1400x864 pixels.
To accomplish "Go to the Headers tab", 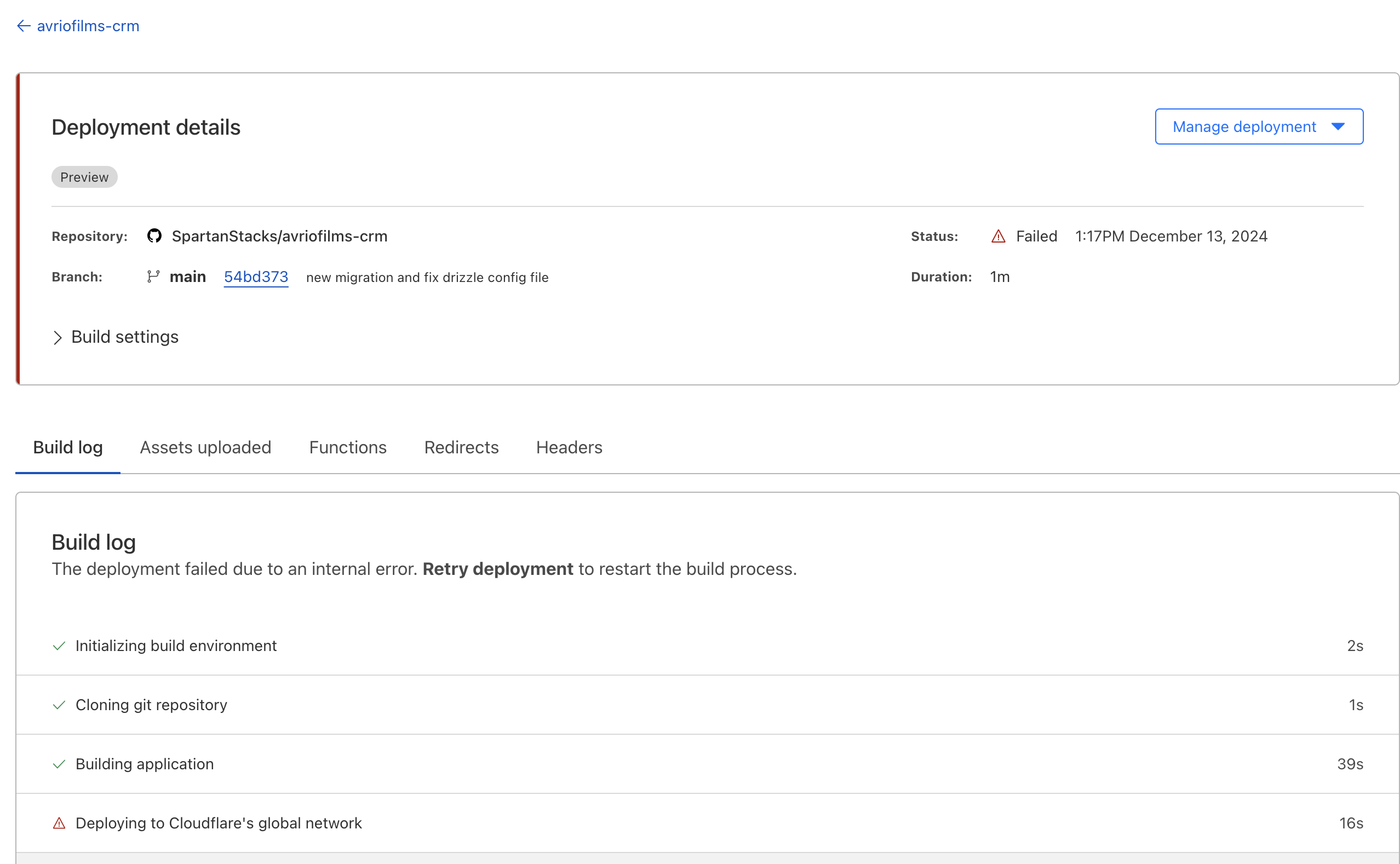I will (x=569, y=447).
